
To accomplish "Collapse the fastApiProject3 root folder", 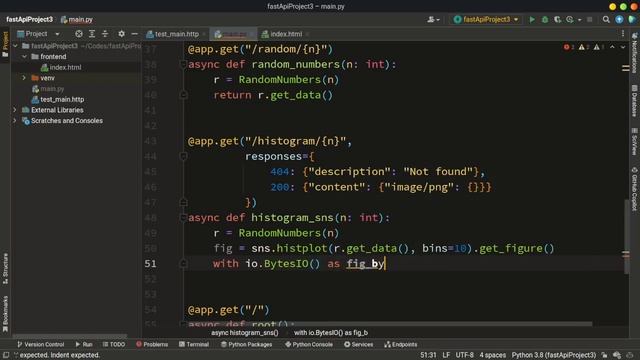I will [x=16, y=46].
